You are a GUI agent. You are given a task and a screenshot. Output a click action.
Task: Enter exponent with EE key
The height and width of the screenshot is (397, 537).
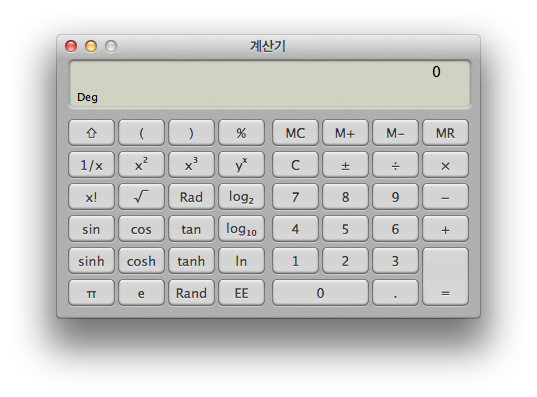[x=241, y=293]
